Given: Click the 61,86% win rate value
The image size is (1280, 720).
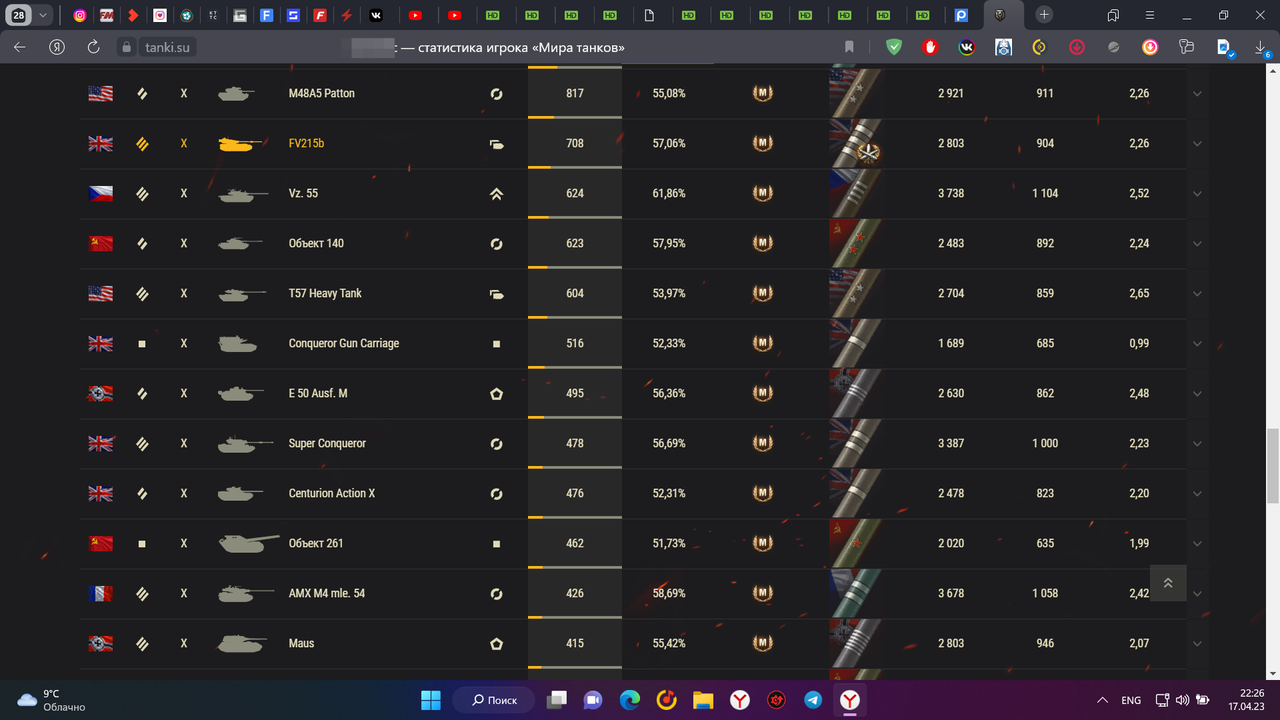Looking at the screenshot, I should pos(669,193).
